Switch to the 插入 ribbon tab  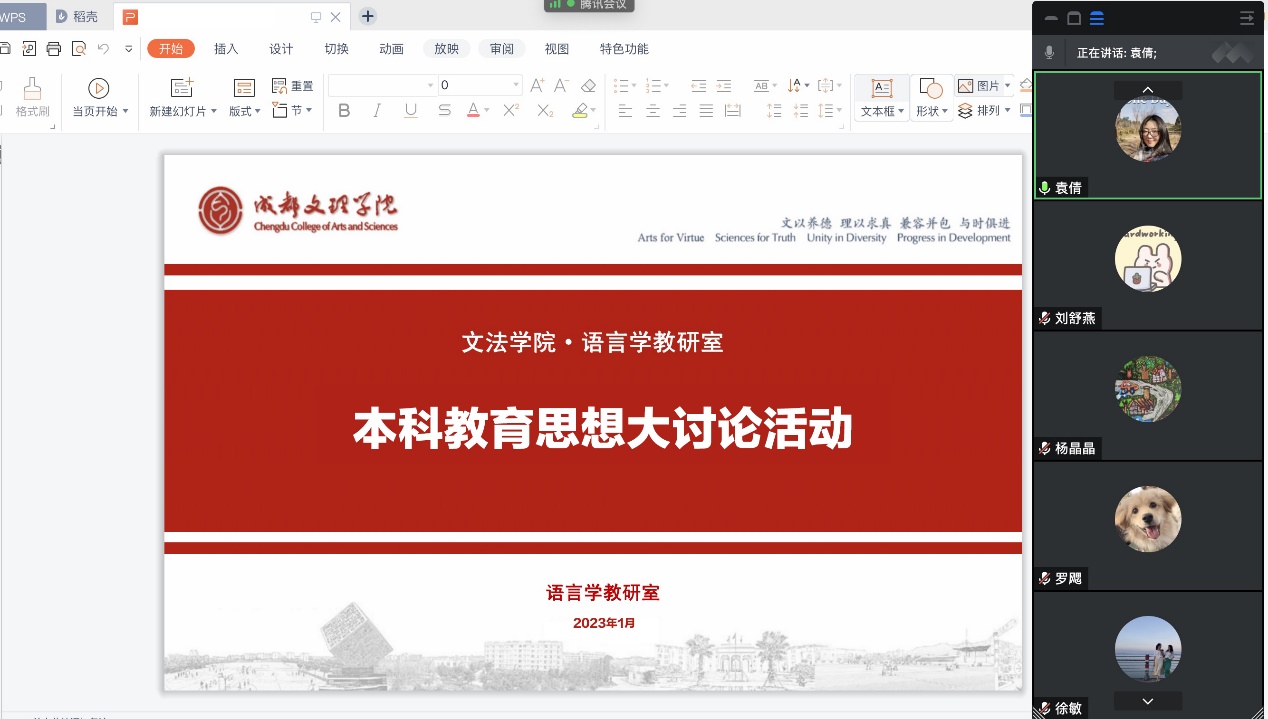click(x=226, y=49)
